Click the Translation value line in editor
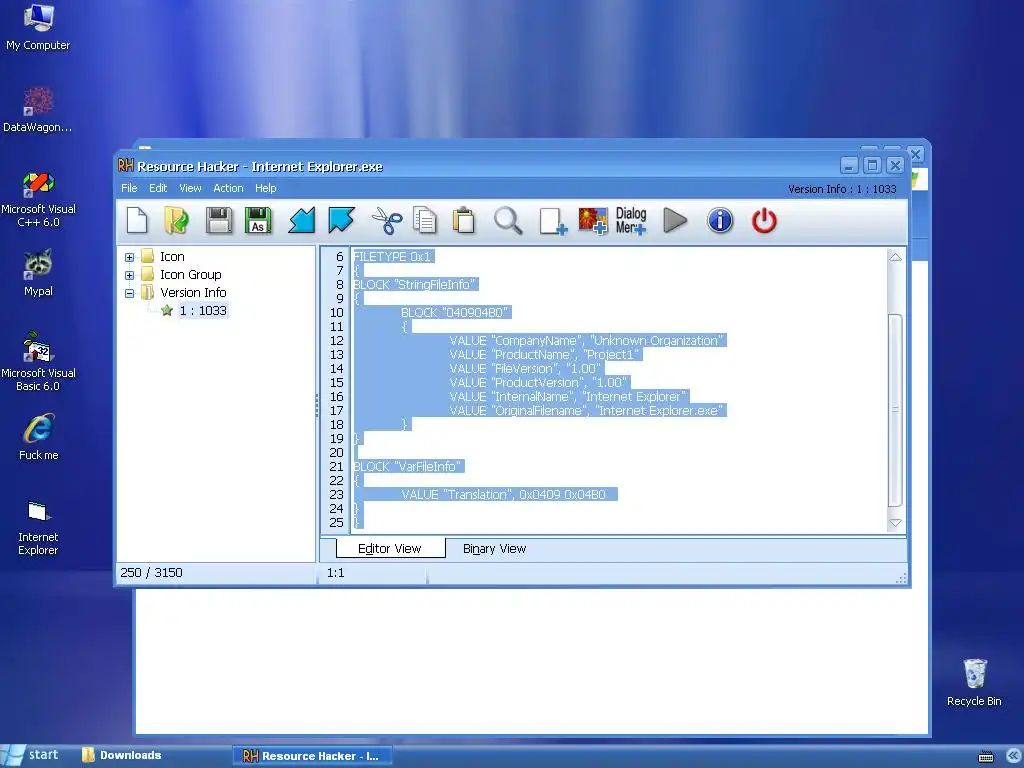The width and height of the screenshot is (1024, 768). click(x=504, y=494)
